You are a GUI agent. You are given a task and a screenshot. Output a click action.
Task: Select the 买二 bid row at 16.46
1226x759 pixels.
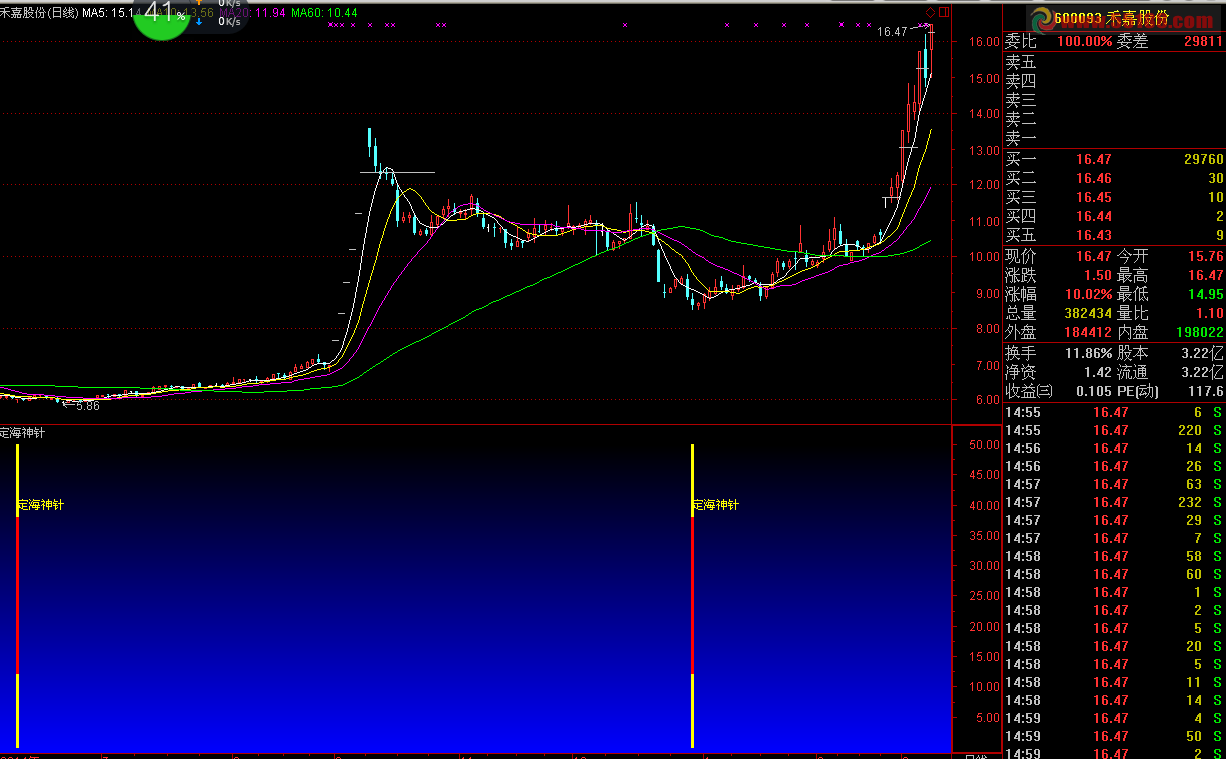pyautogui.click(x=1114, y=178)
